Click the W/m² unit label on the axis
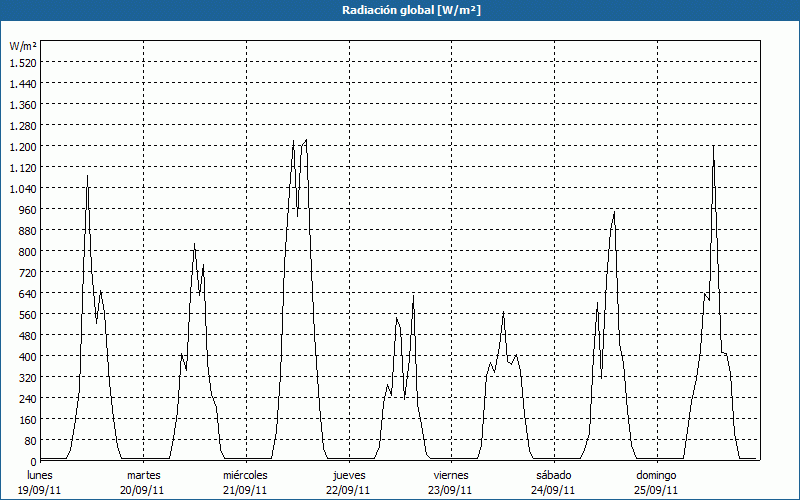The image size is (800, 500). pos(23,46)
